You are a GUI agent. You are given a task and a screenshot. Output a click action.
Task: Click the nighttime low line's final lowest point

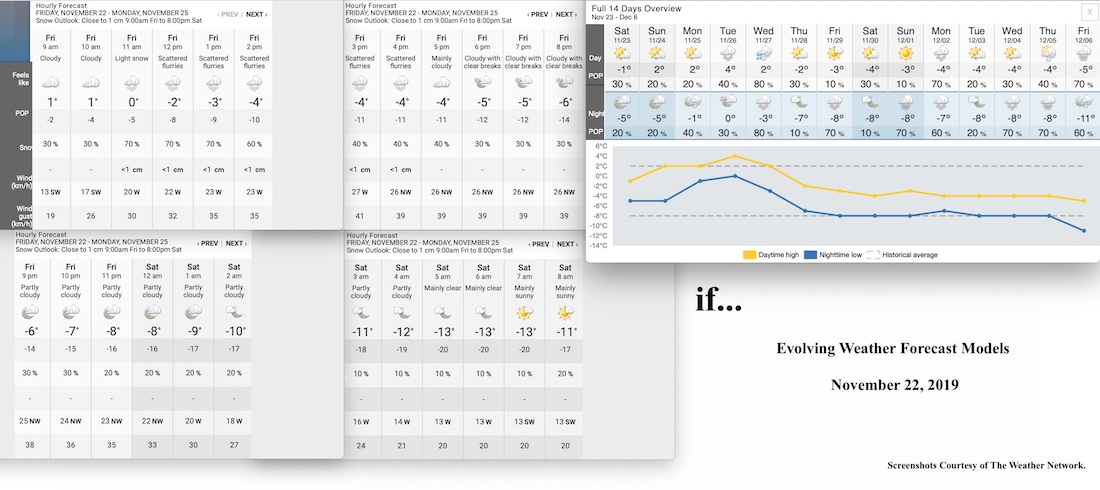[x=1084, y=230]
